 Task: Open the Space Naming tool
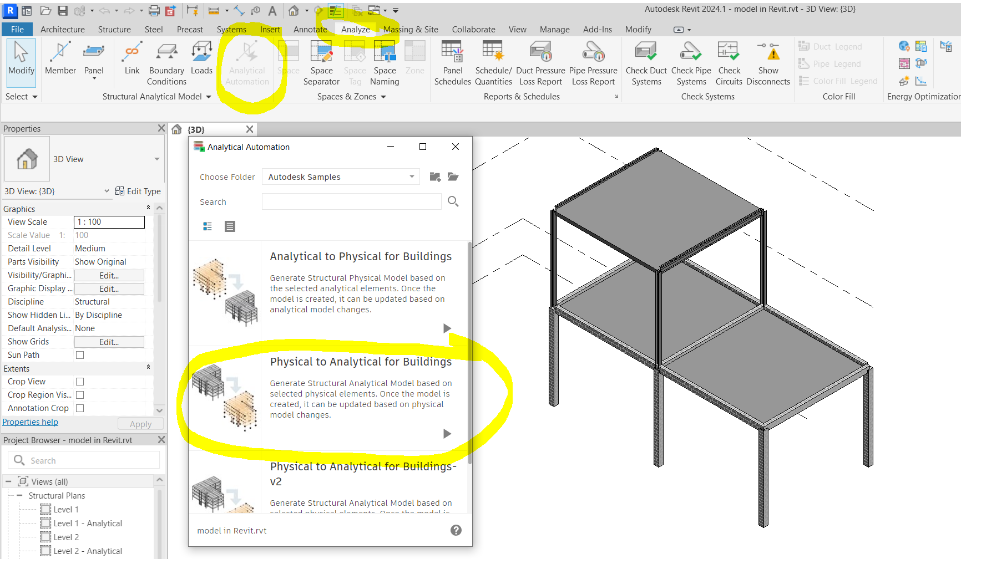click(x=385, y=63)
